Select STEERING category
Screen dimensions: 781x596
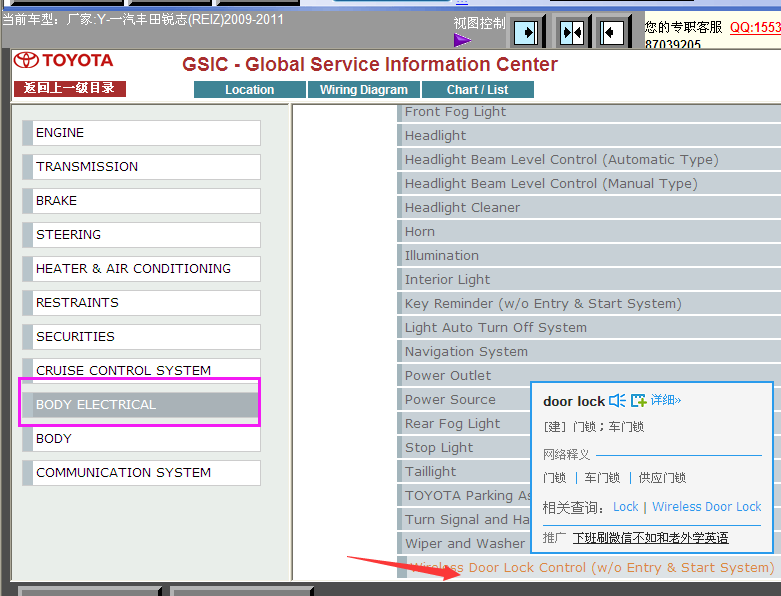point(141,235)
